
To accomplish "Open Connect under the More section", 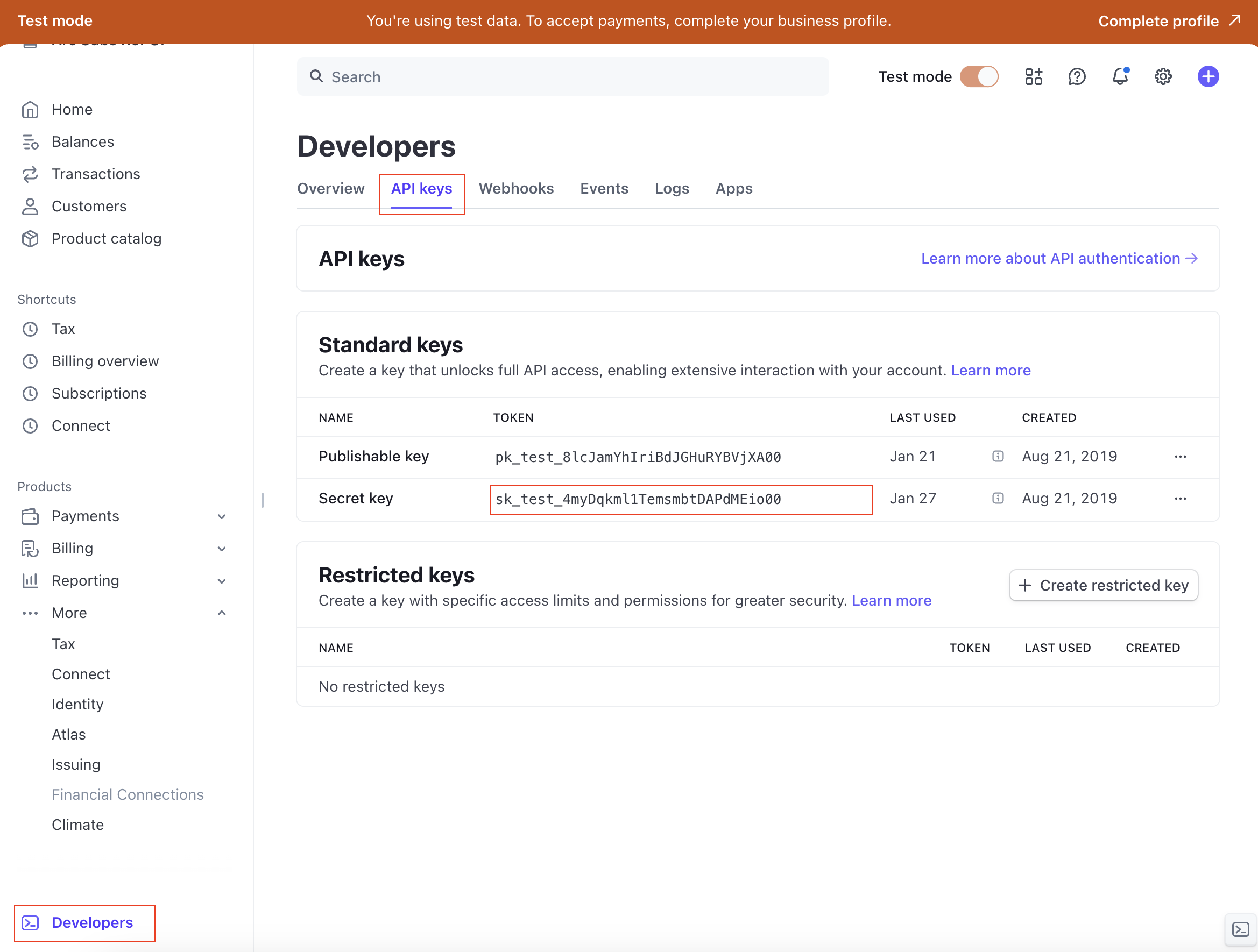I will click(x=81, y=674).
